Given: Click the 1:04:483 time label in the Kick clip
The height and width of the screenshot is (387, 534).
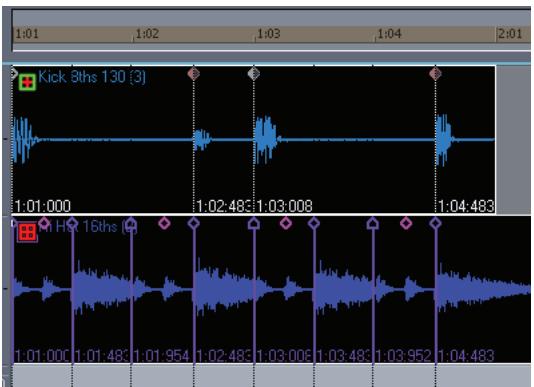Looking at the screenshot, I should pyautogui.click(x=466, y=206).
